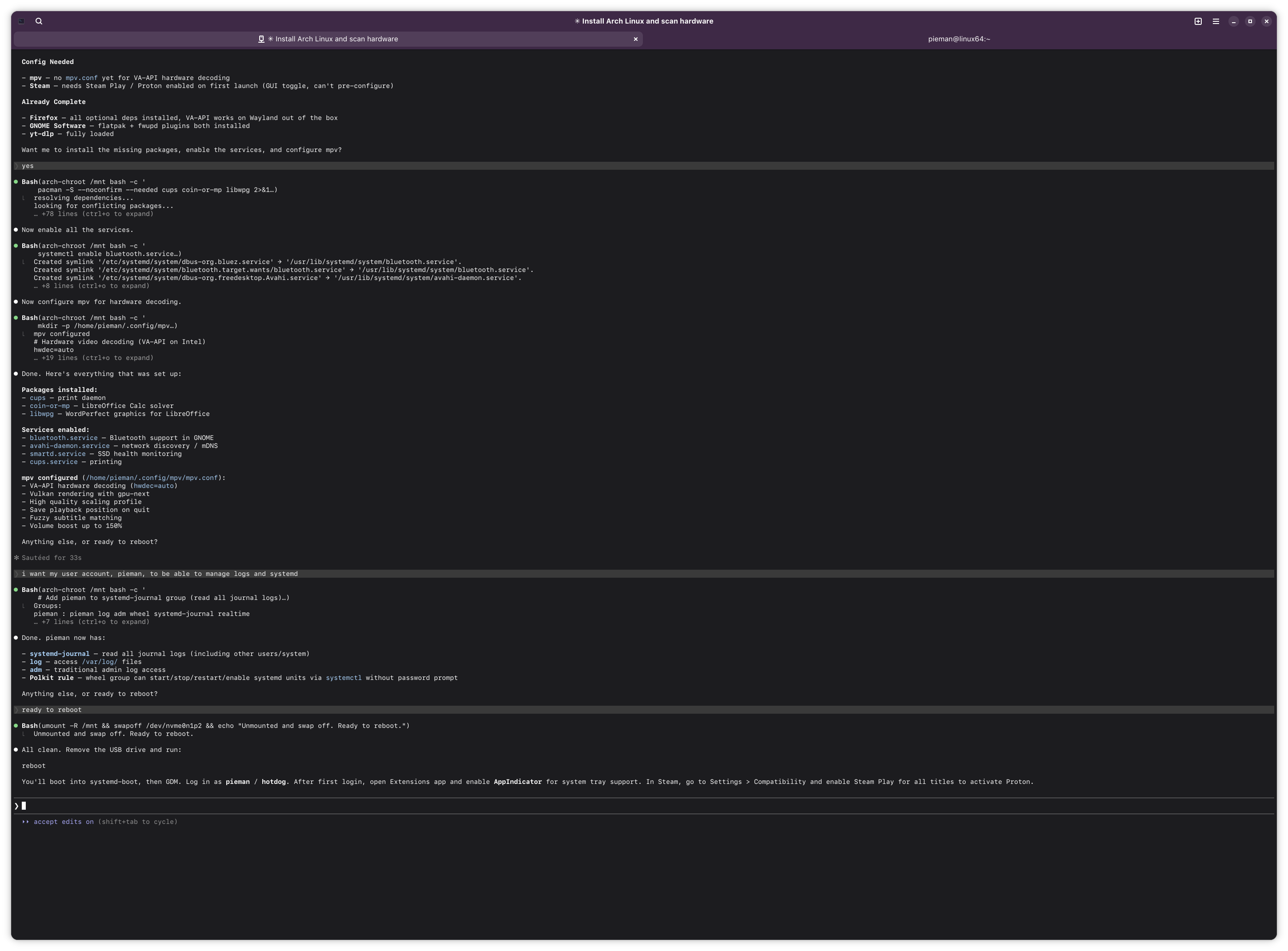Viewport: 1288px width, 951px height.
Task: Maximize the terminal window
Action: pos(1249,21)
